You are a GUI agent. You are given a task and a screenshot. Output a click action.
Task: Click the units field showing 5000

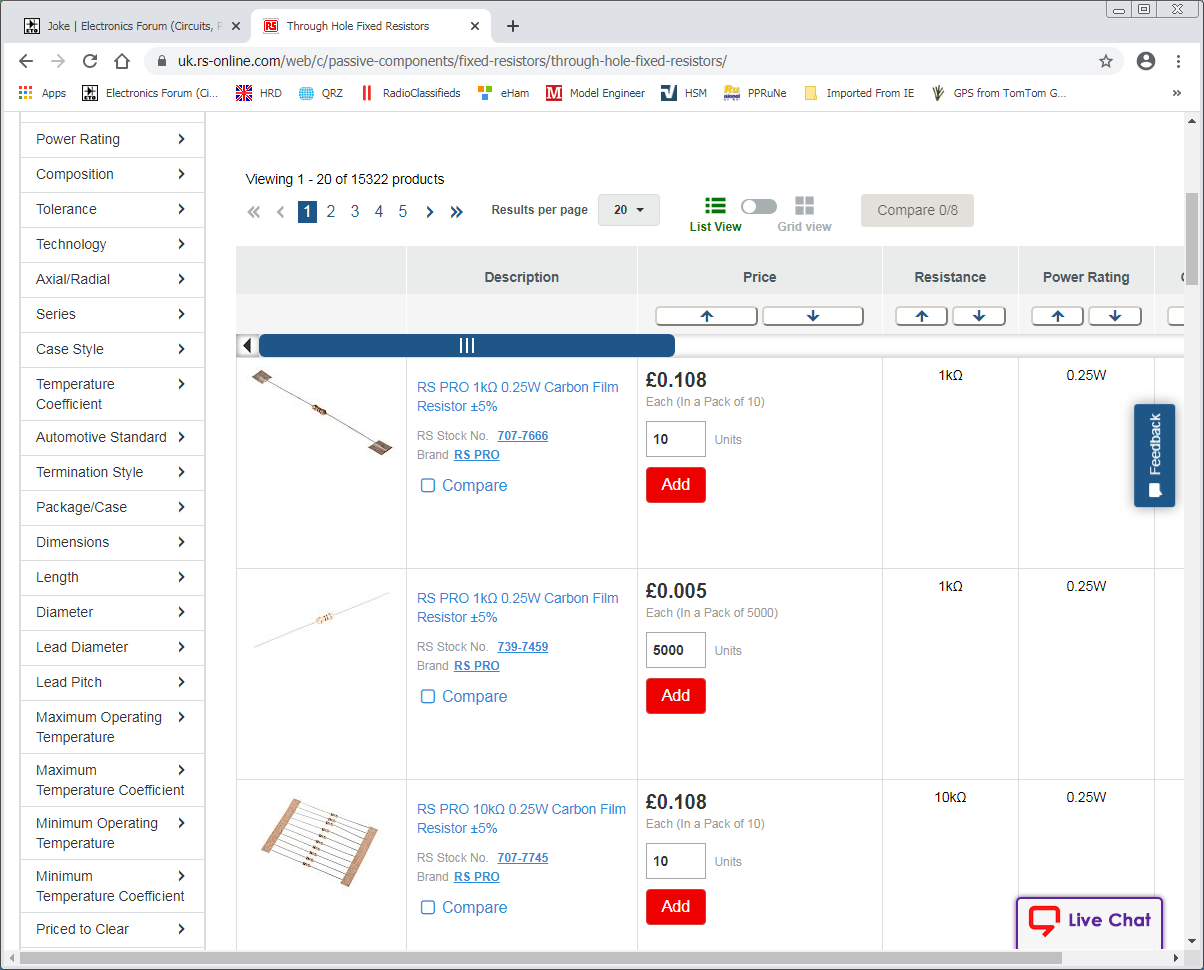(x=676, y=650)
